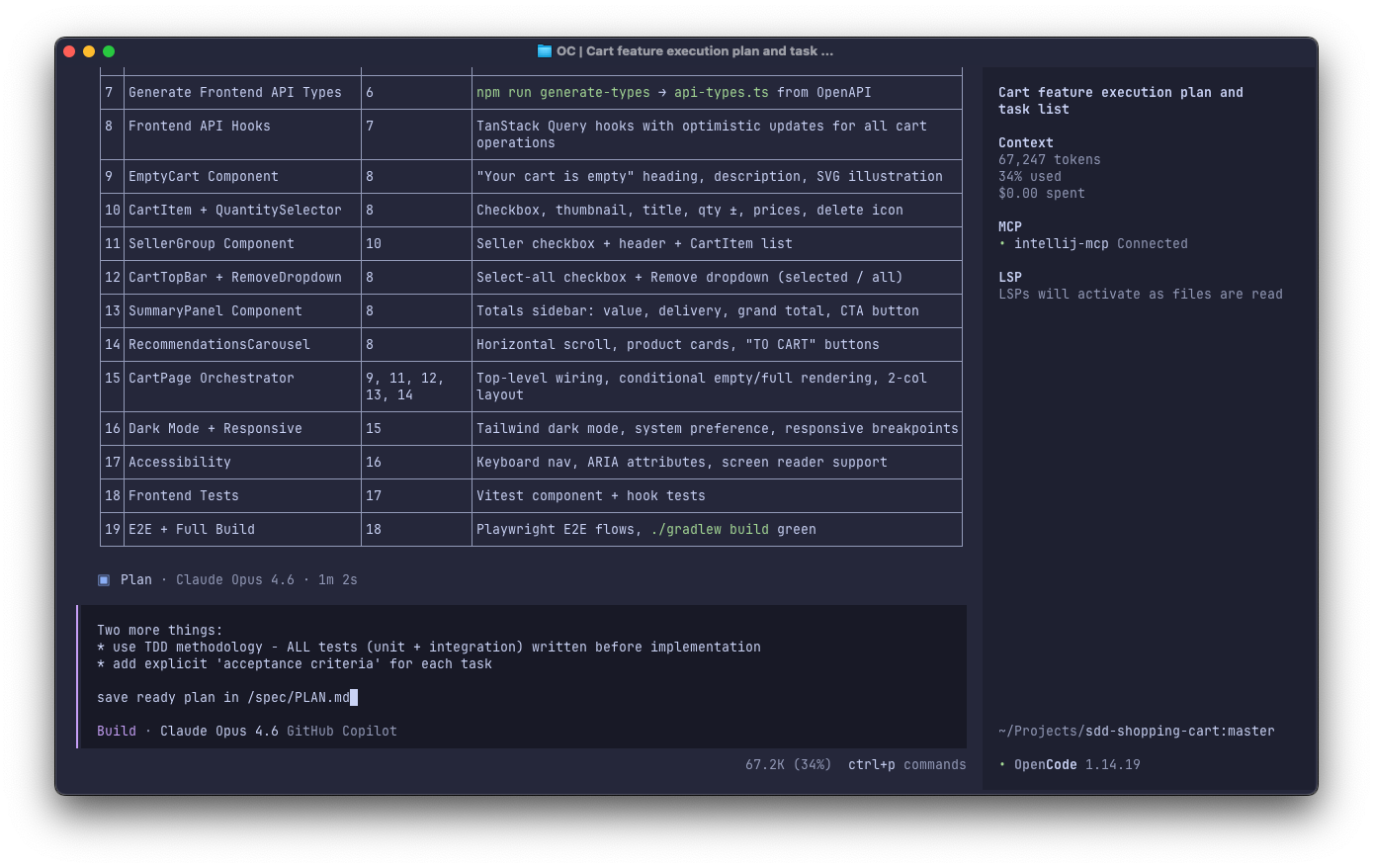1373x868 pixels.
Task: Click the green fullscreen window button
Action: click(x=109, y=51)
